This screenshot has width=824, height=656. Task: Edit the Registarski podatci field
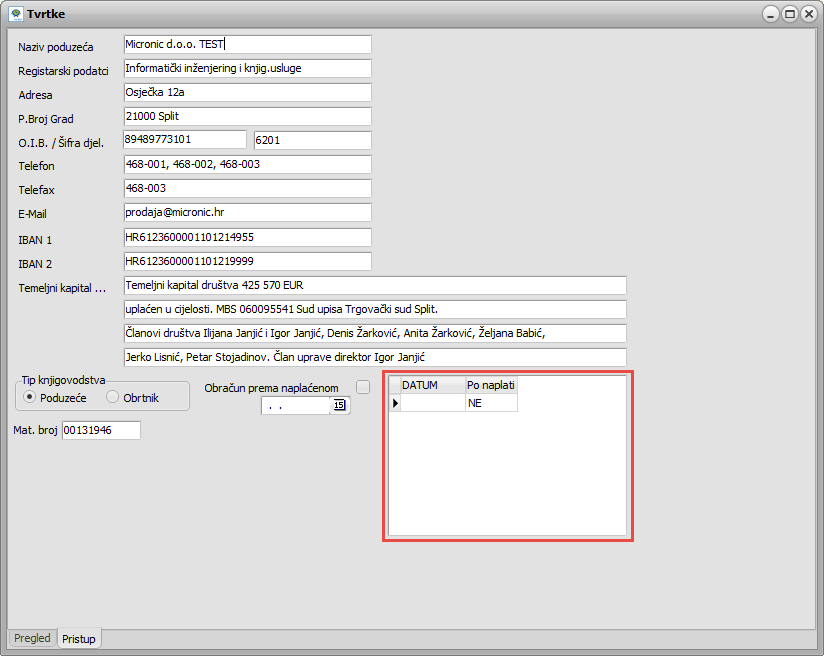(248, 68)
